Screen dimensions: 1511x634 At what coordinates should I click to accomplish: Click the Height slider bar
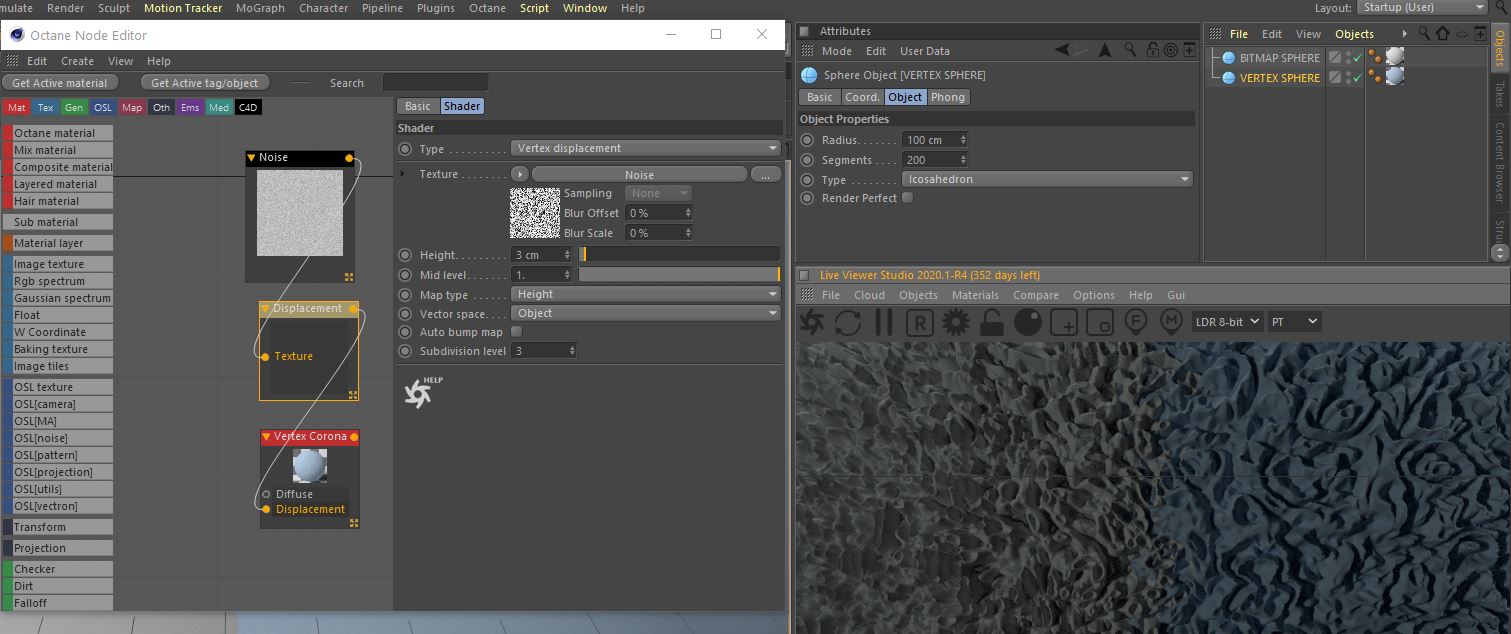pyautogui.click(x=680, y=255)
